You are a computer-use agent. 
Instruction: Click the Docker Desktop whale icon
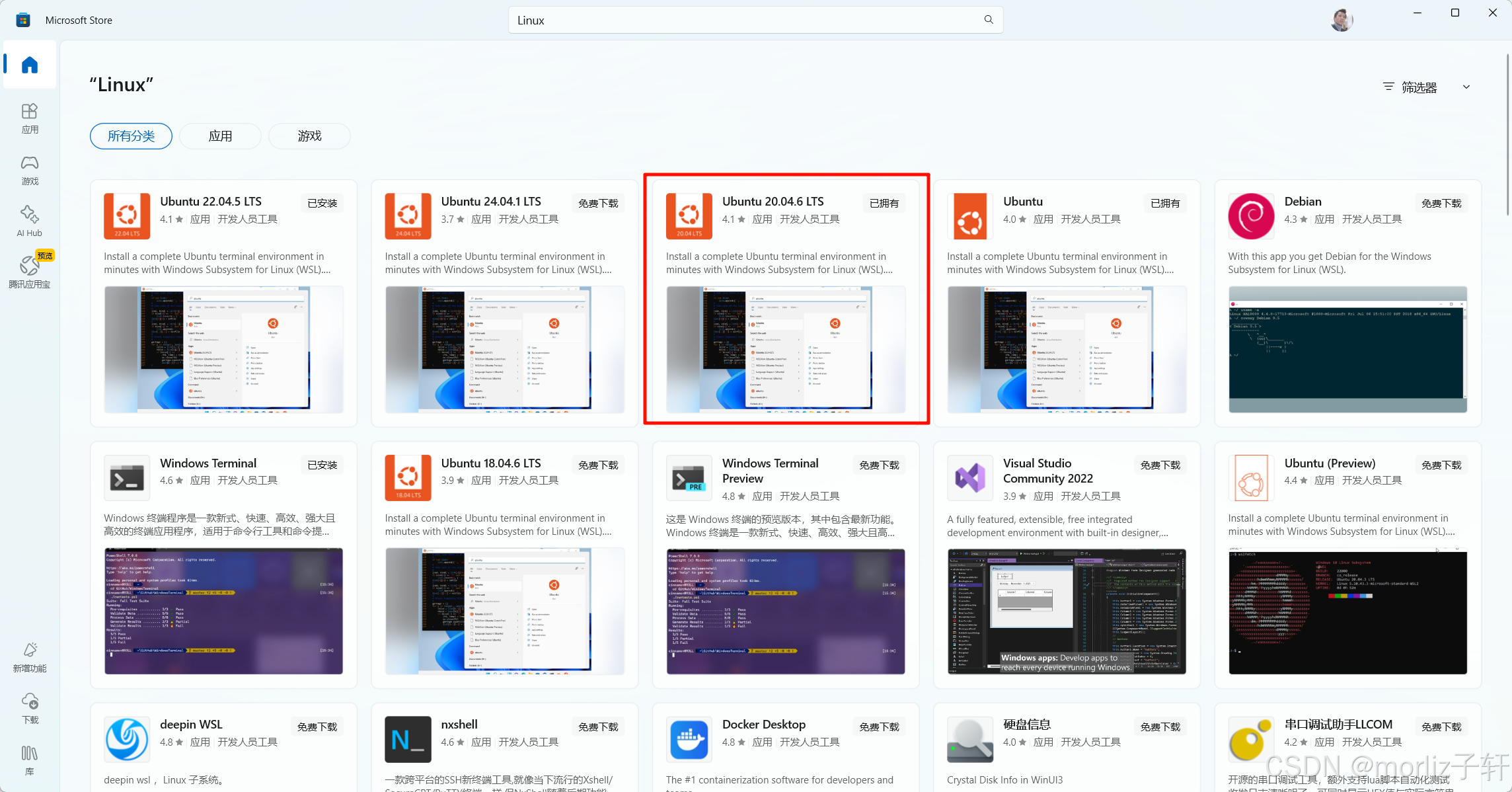coord(689,739)
